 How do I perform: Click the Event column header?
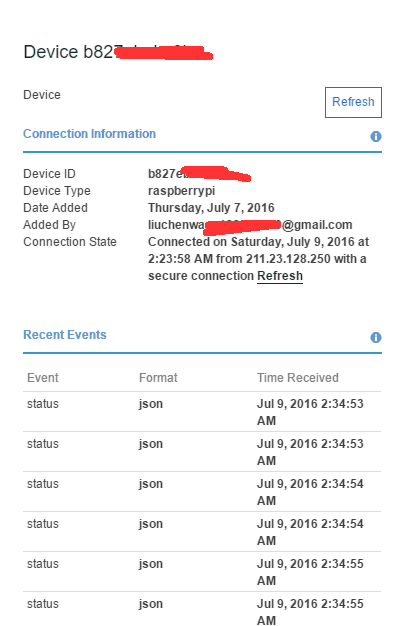pos(43,378)
